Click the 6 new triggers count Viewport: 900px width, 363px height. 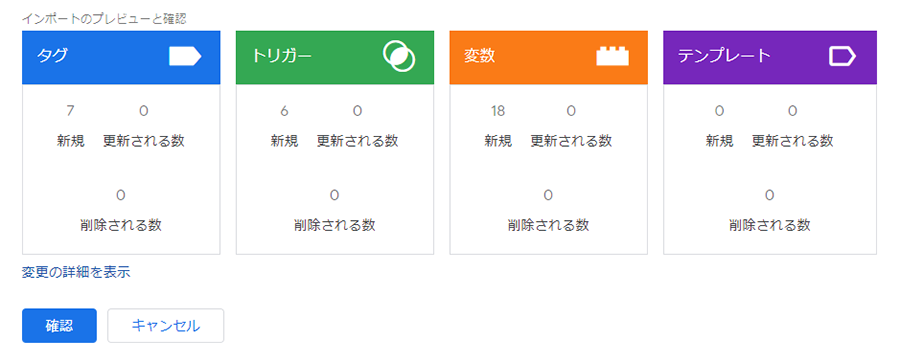pyautogui.click(x=284, y=111)
